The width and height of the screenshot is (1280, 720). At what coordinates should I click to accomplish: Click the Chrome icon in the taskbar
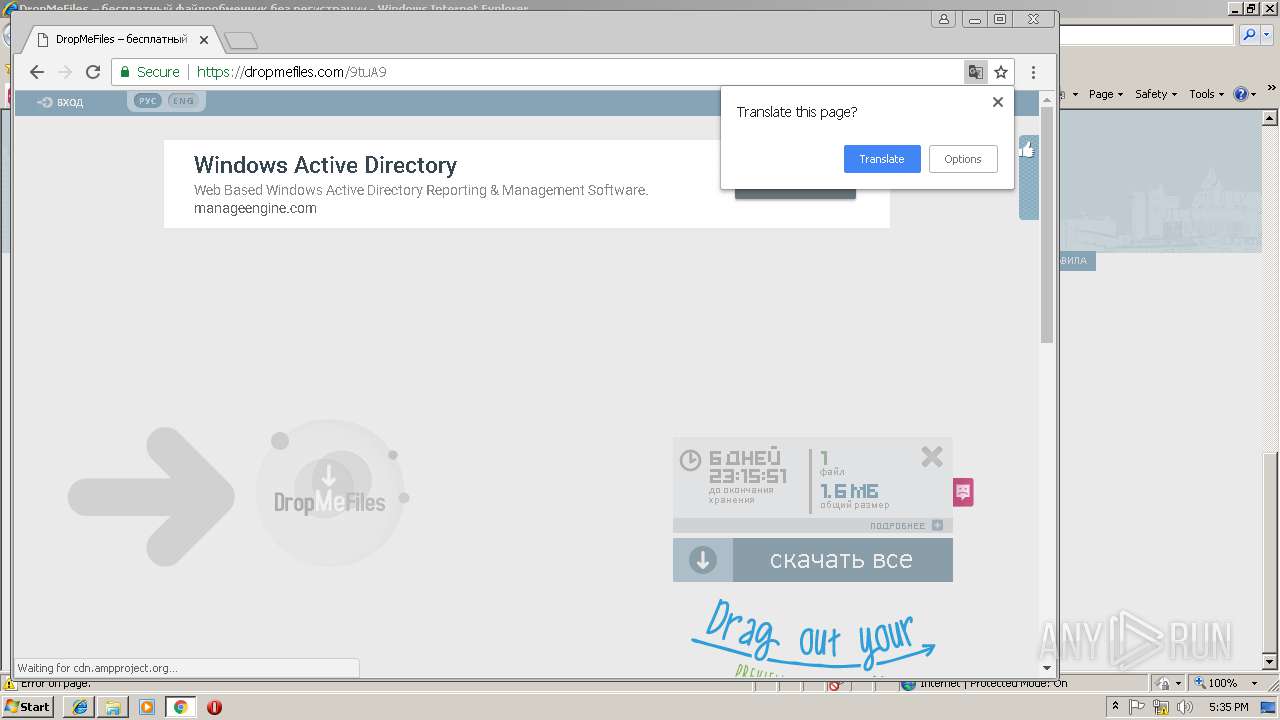pos(181,707)
